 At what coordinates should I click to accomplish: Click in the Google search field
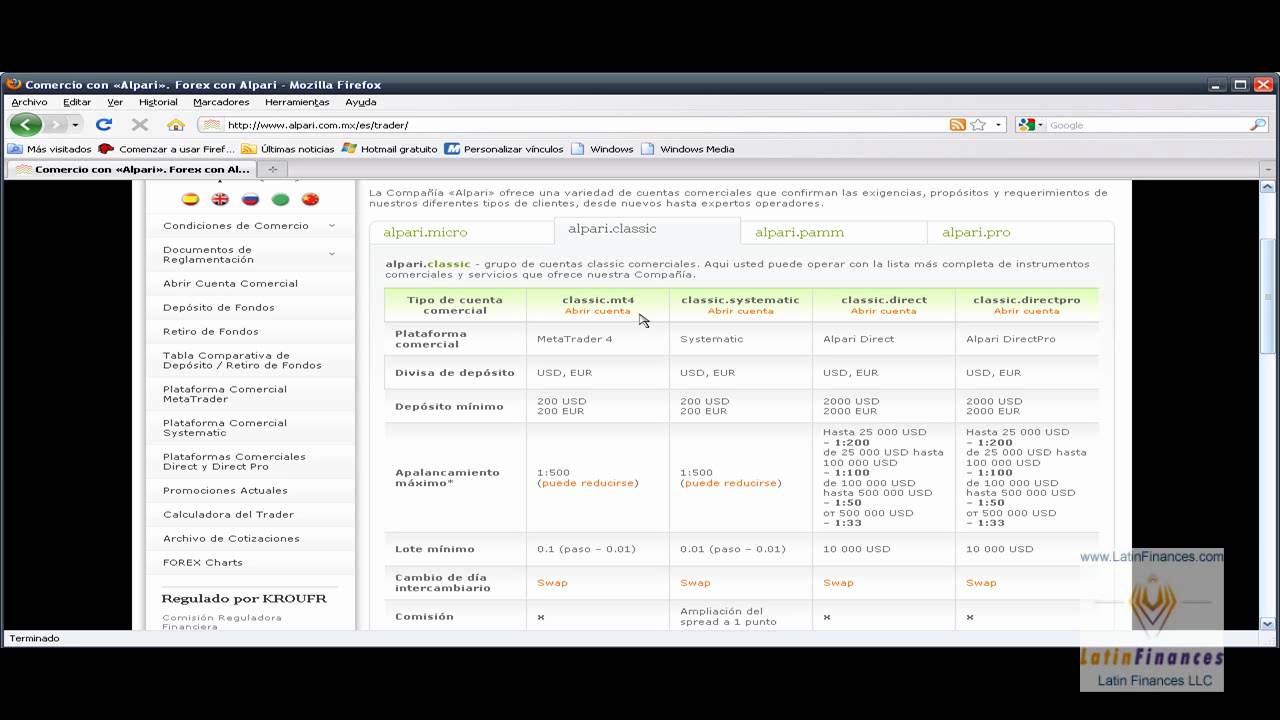(x=1147, y=125)
